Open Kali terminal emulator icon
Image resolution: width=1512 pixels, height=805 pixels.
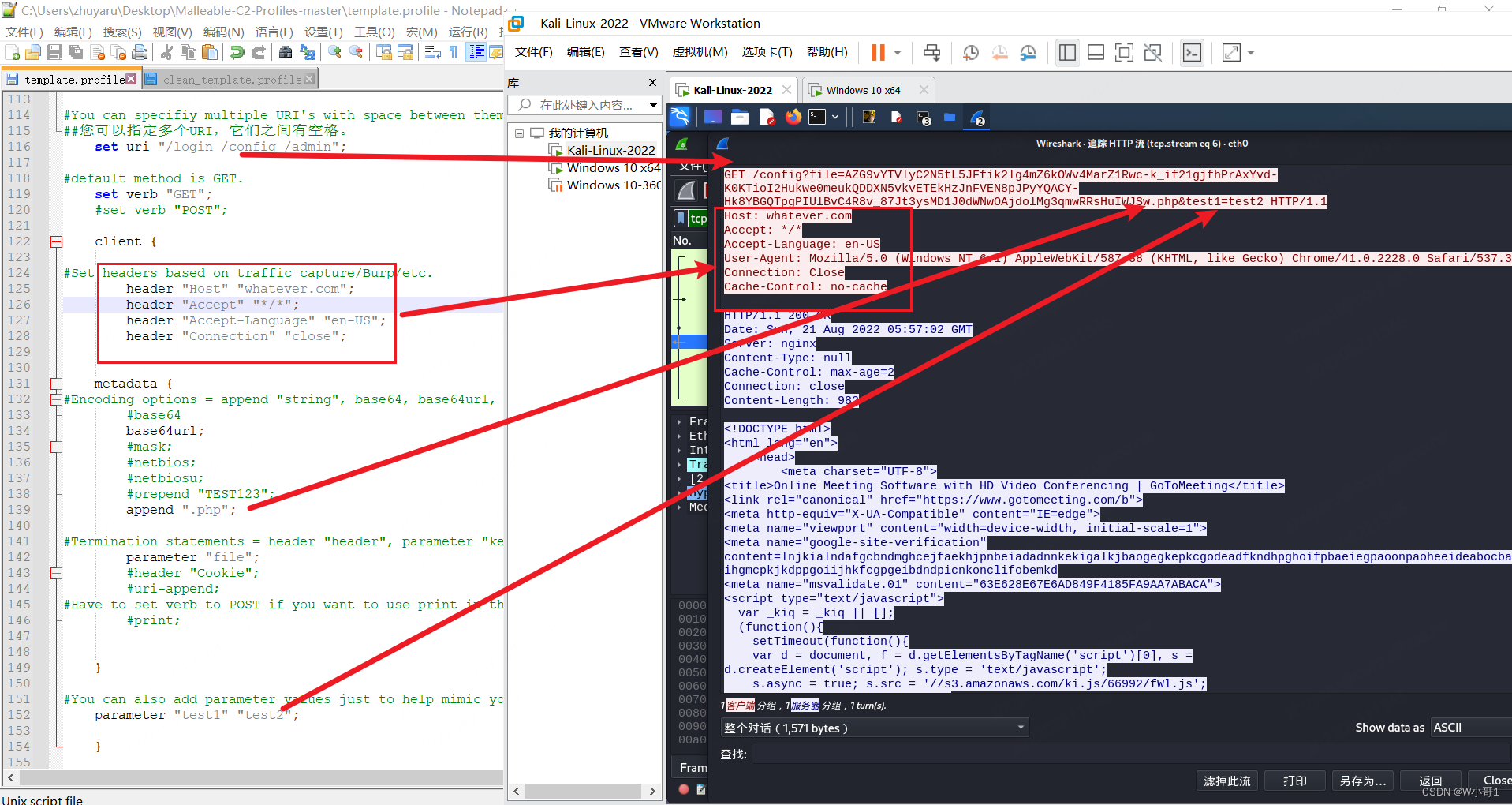[x=818, y=117]
